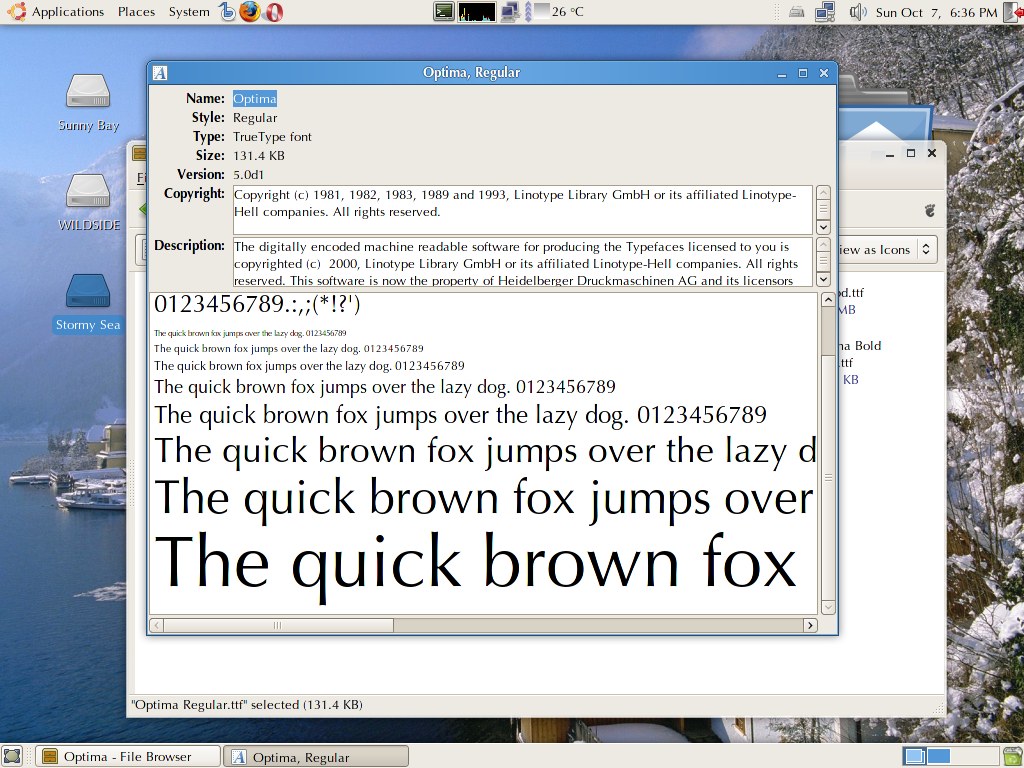This screenshot has width=1024, height=768.
Task: Open the terminal launcher in the panel
Action: click(444, 12)
